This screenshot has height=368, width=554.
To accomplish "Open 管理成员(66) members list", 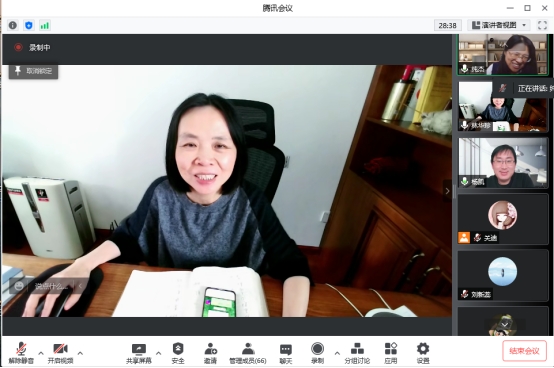I will [x=248, y=353].
